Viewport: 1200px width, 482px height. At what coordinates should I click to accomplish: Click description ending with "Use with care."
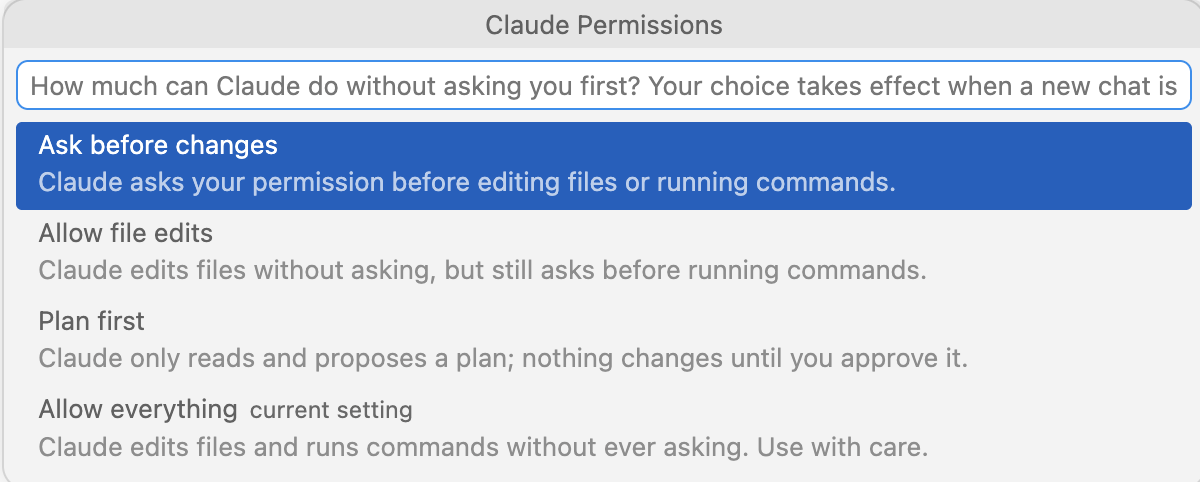pyautogui.click(x=483, y=446)
